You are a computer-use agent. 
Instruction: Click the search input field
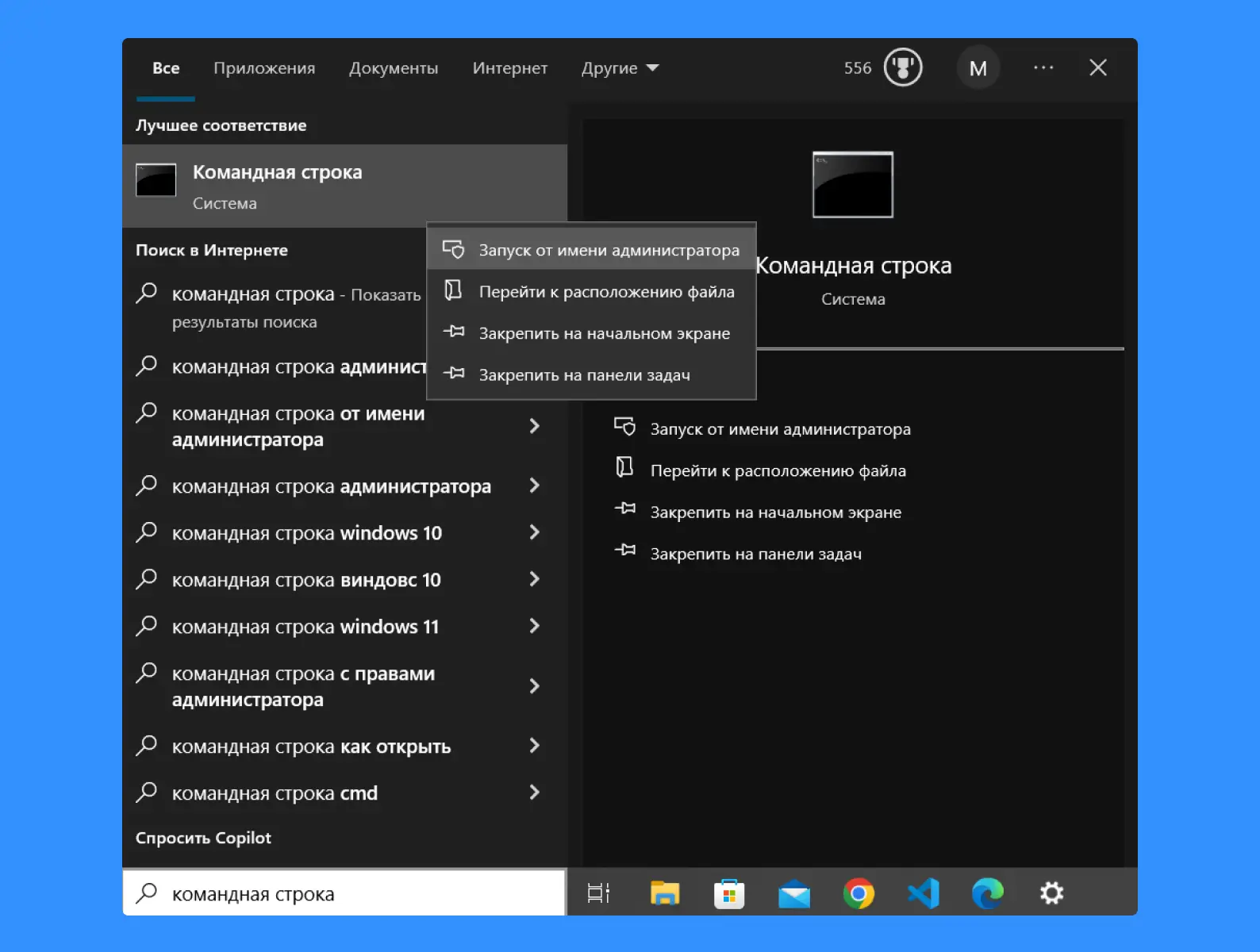click(344, 893)
